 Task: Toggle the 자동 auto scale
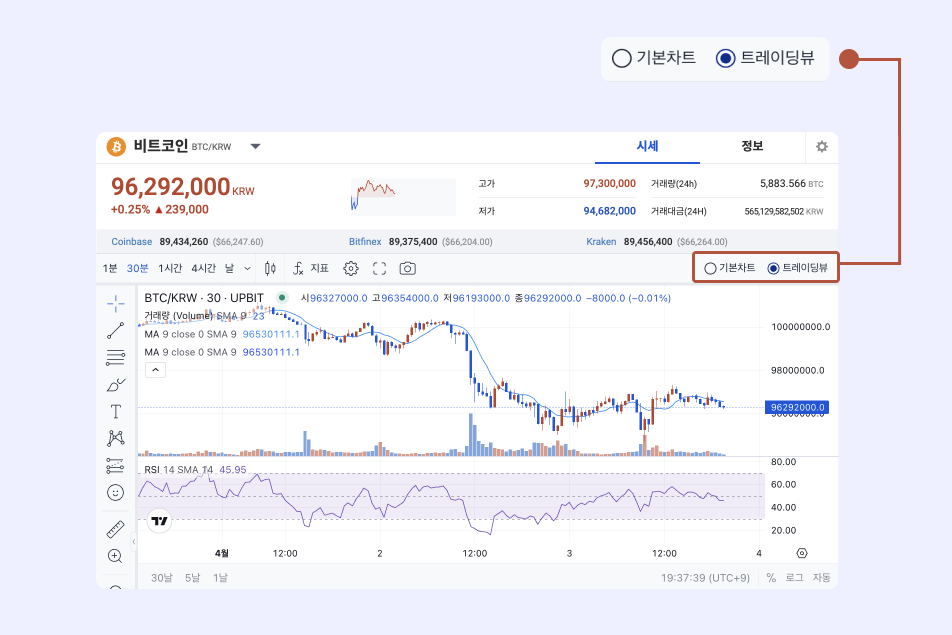[821, 578]
